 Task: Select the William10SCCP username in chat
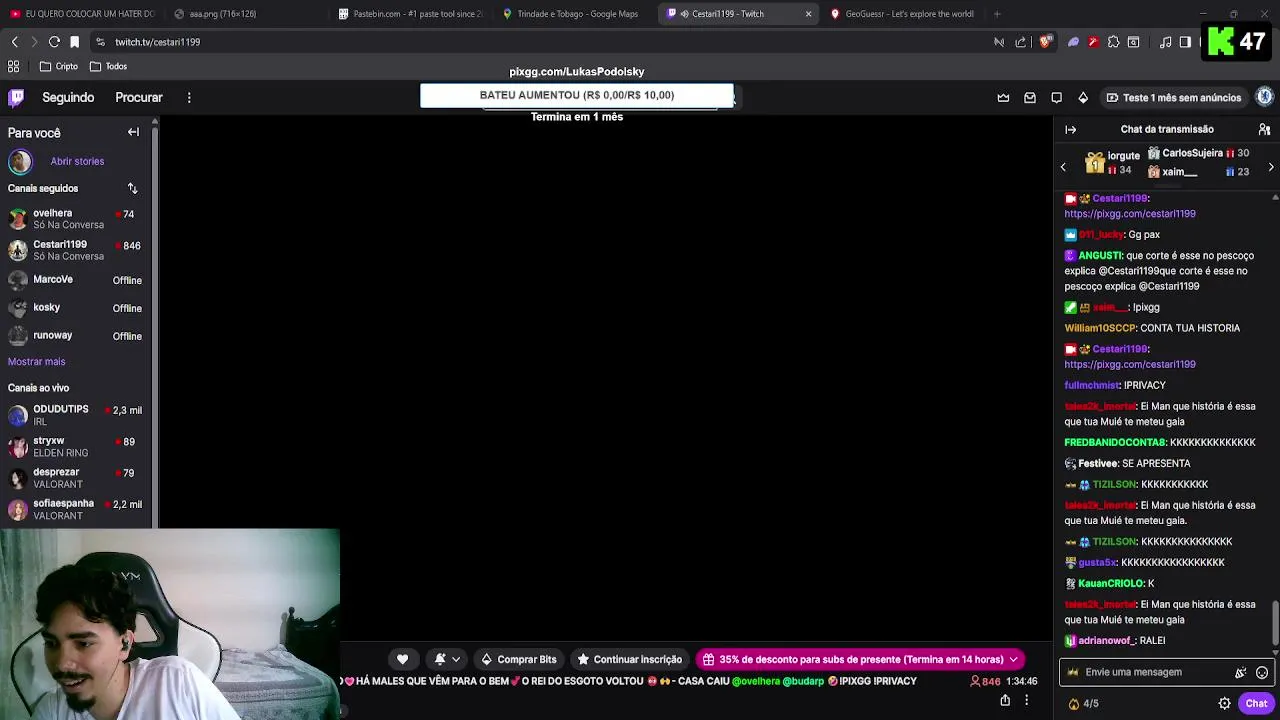(x=1100, y=328)
